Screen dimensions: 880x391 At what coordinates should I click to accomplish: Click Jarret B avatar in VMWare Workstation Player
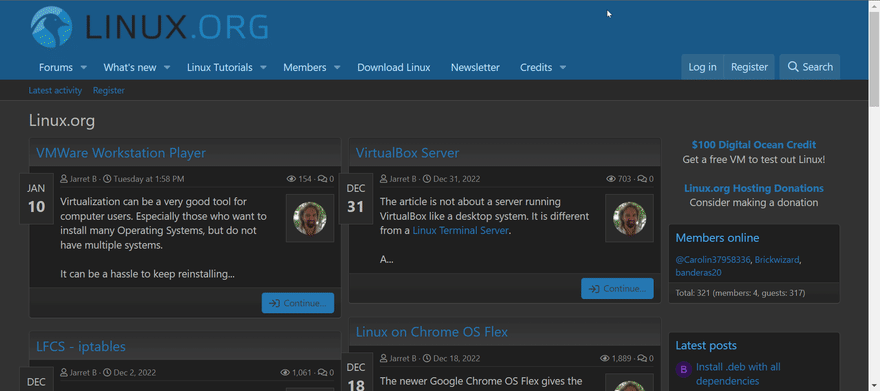(x=310, y=218)
